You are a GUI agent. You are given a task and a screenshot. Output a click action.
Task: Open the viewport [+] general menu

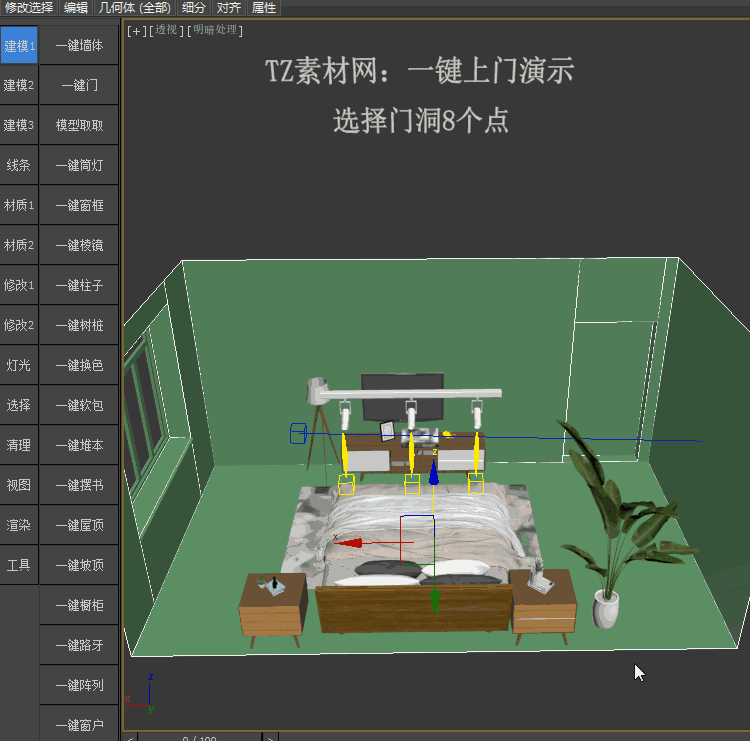(136, 31)
